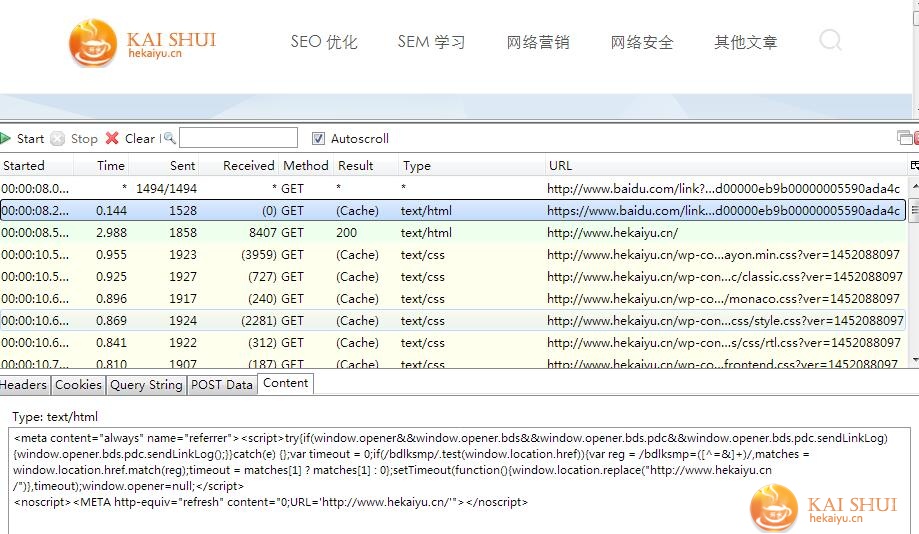Click inside the response content text area
The width and height of the screenshot is (919, 534).
tap(459, 481)
